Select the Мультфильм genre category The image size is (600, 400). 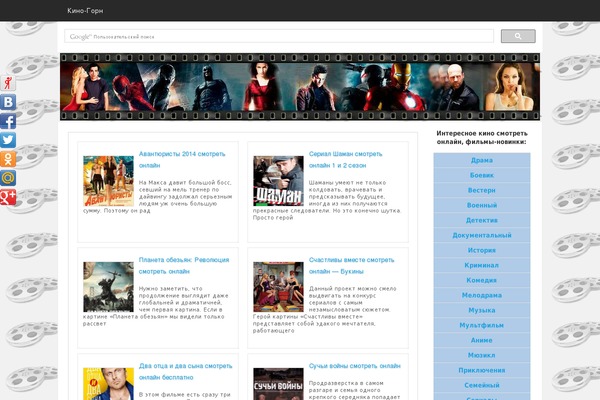point(482,325)
